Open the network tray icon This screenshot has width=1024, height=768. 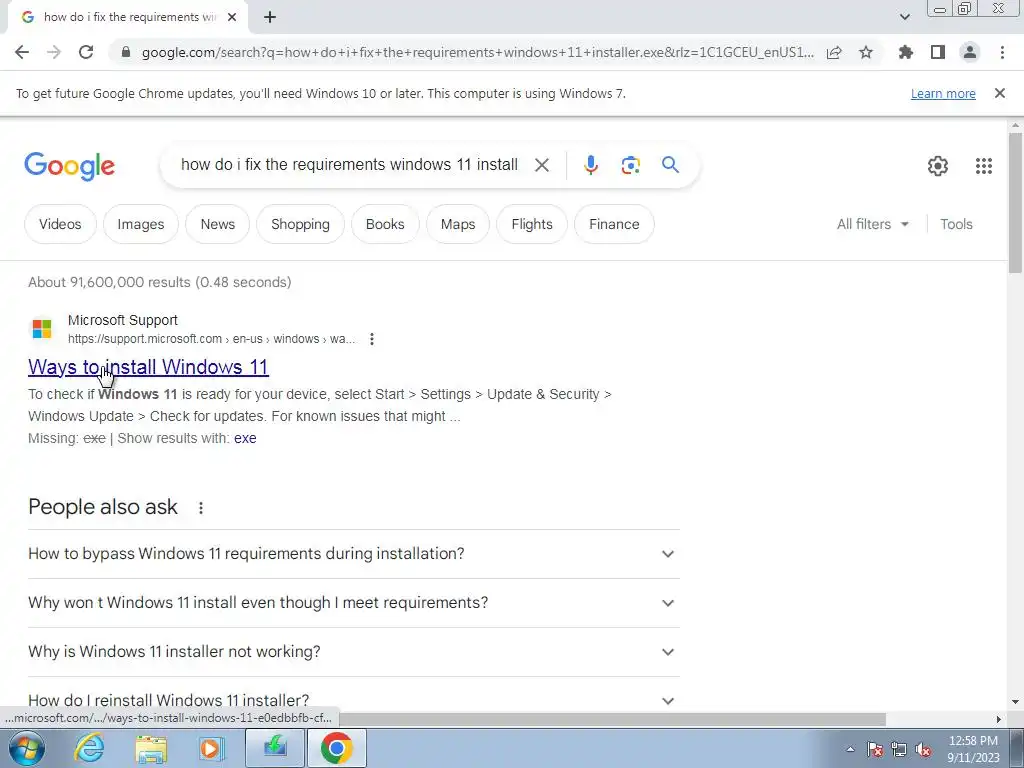tap(899, 749)
